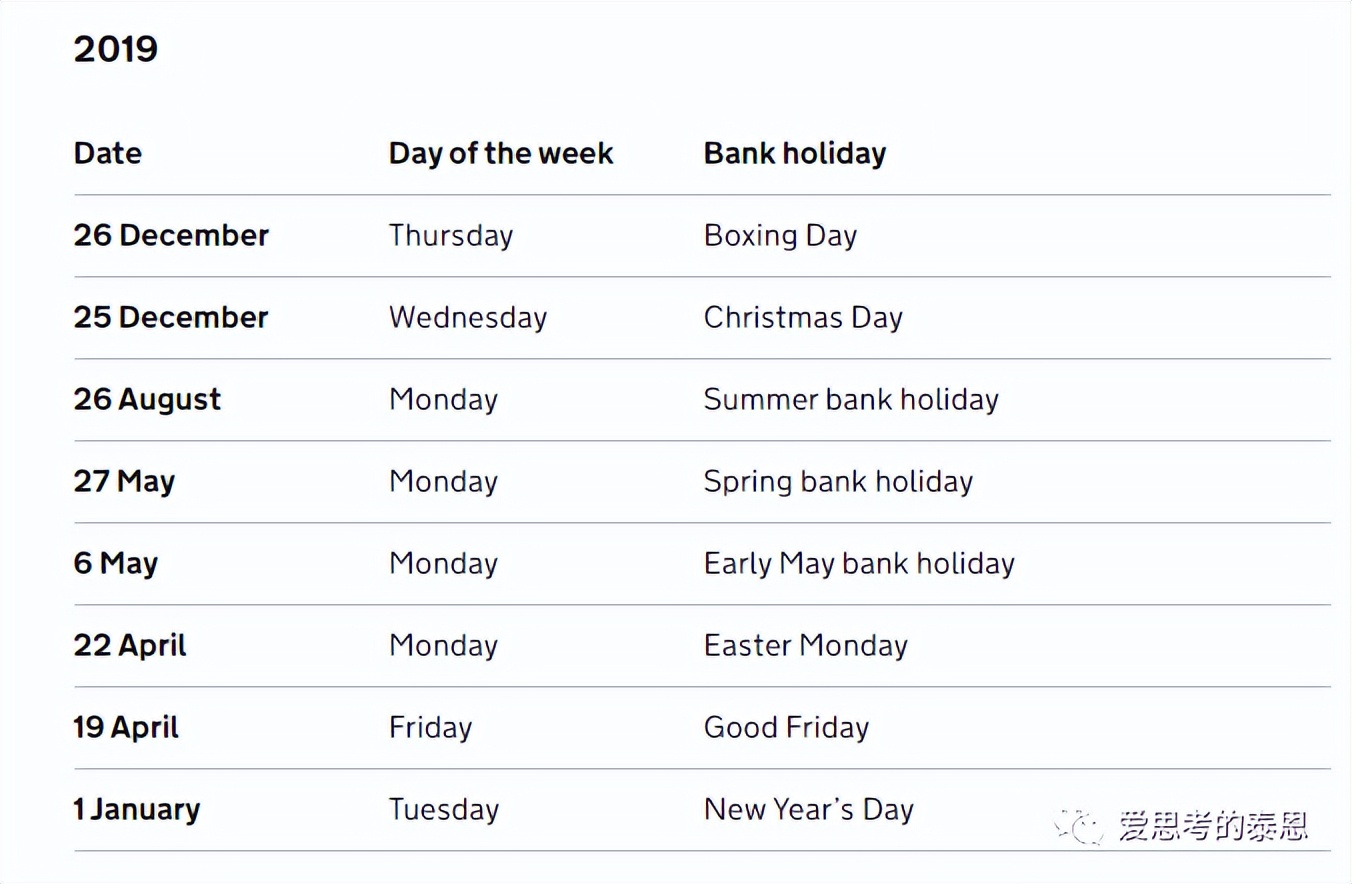Click the 2019 year heading

(x=116, y=49)
